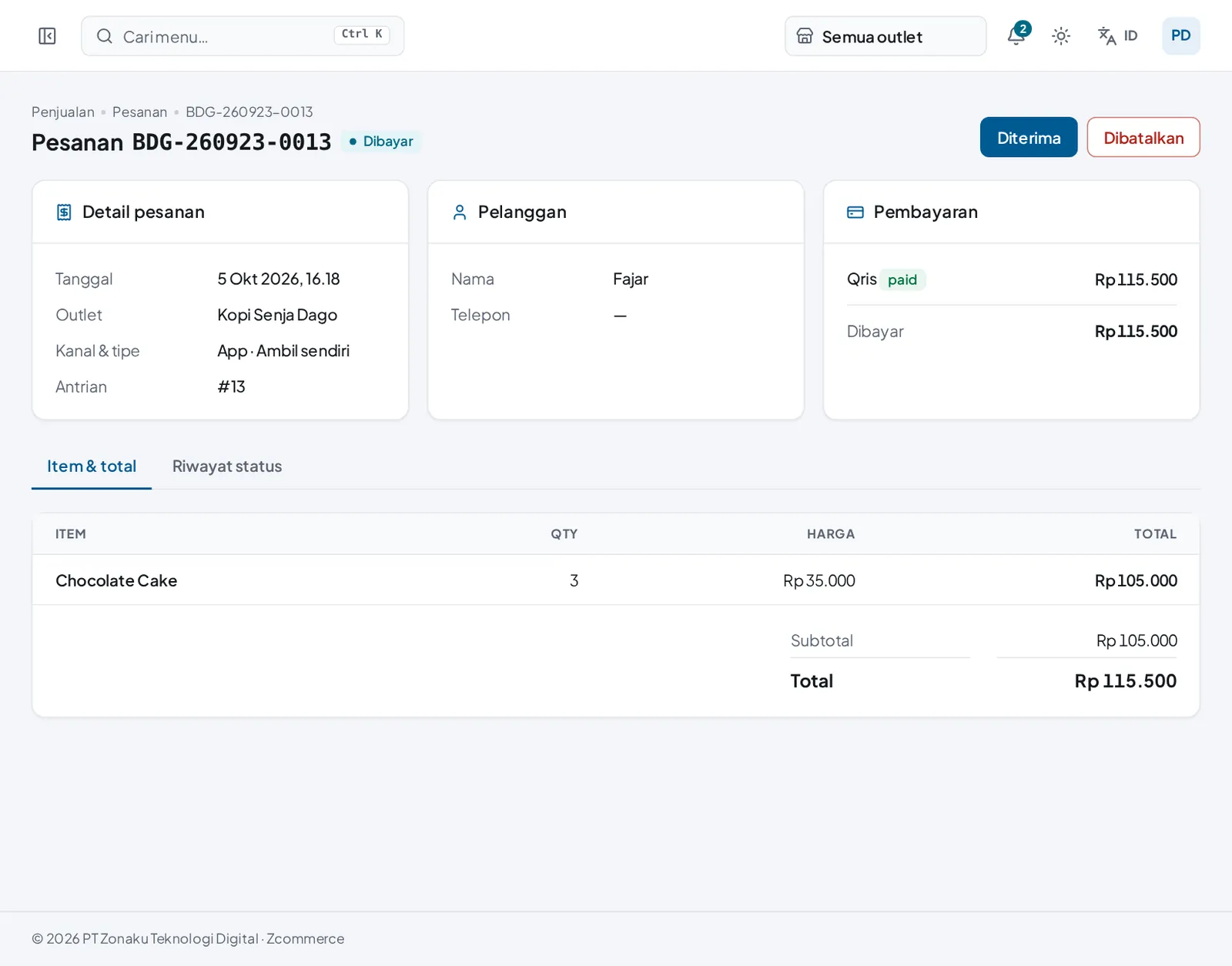This screenshot has height=966, width=1232.
Task: Click the search magnifier icon
Action: [x=105, y=36]
